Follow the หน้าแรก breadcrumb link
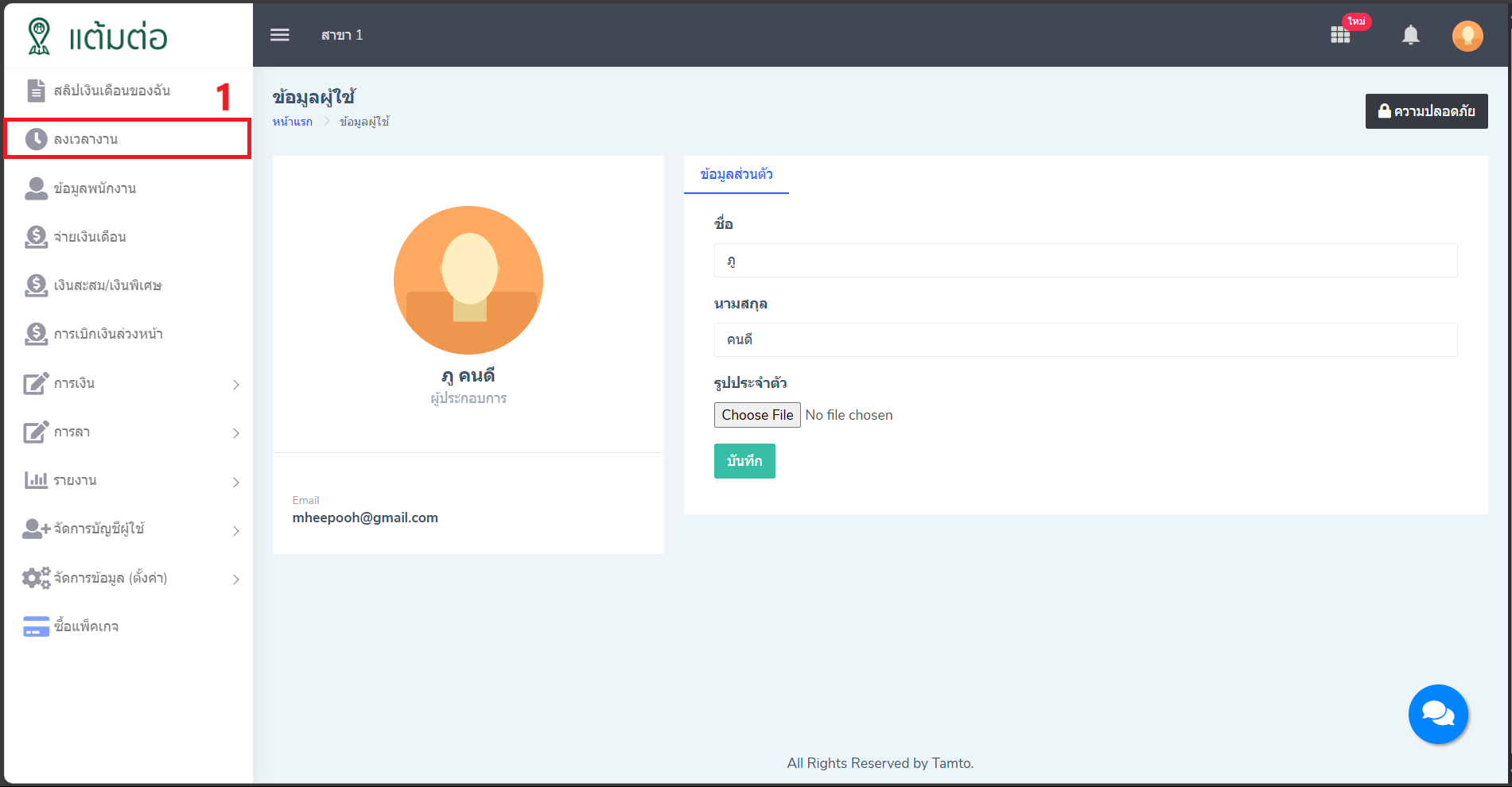 (292, 122)
